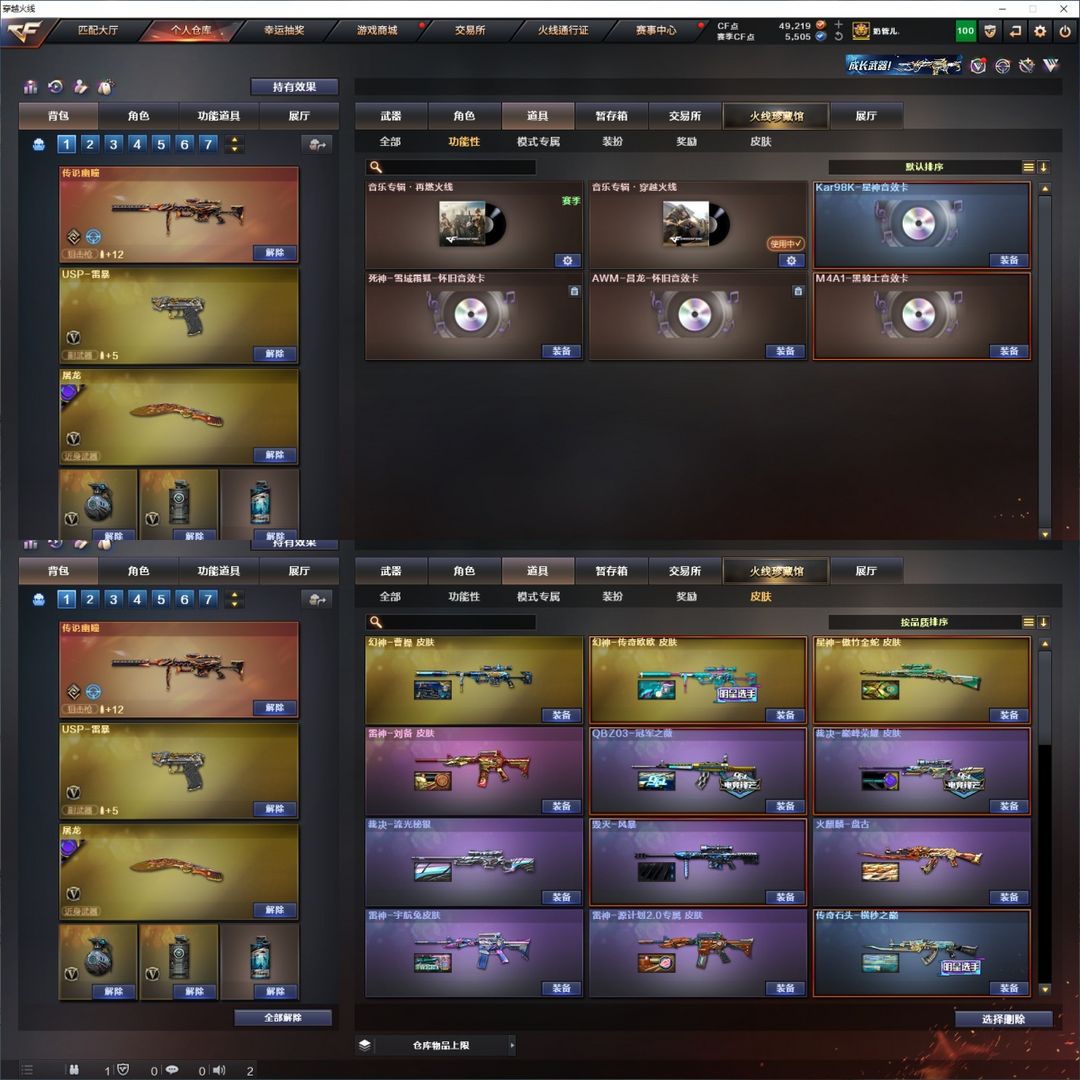Click the refresh arrow beside 赛季CF点 balance
This screenshot has height=1080, width=1080.
pos(838,37)
